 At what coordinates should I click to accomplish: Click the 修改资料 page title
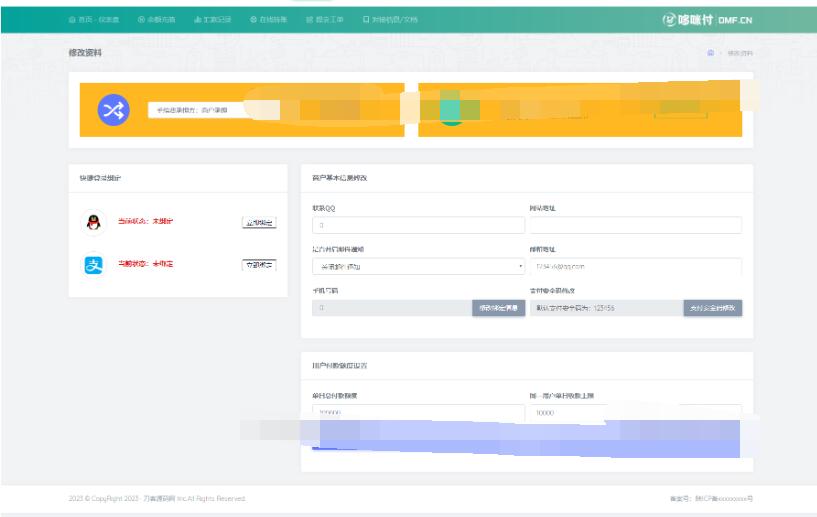tap(85, 53)
